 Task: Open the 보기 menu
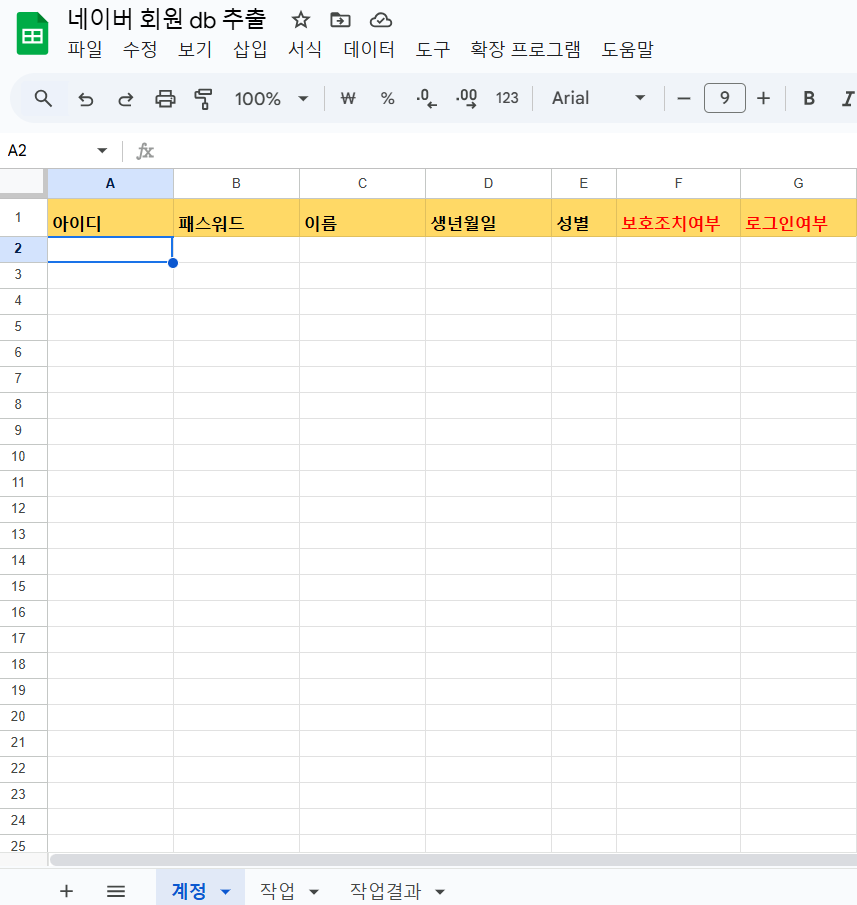(x=195, y=50)
